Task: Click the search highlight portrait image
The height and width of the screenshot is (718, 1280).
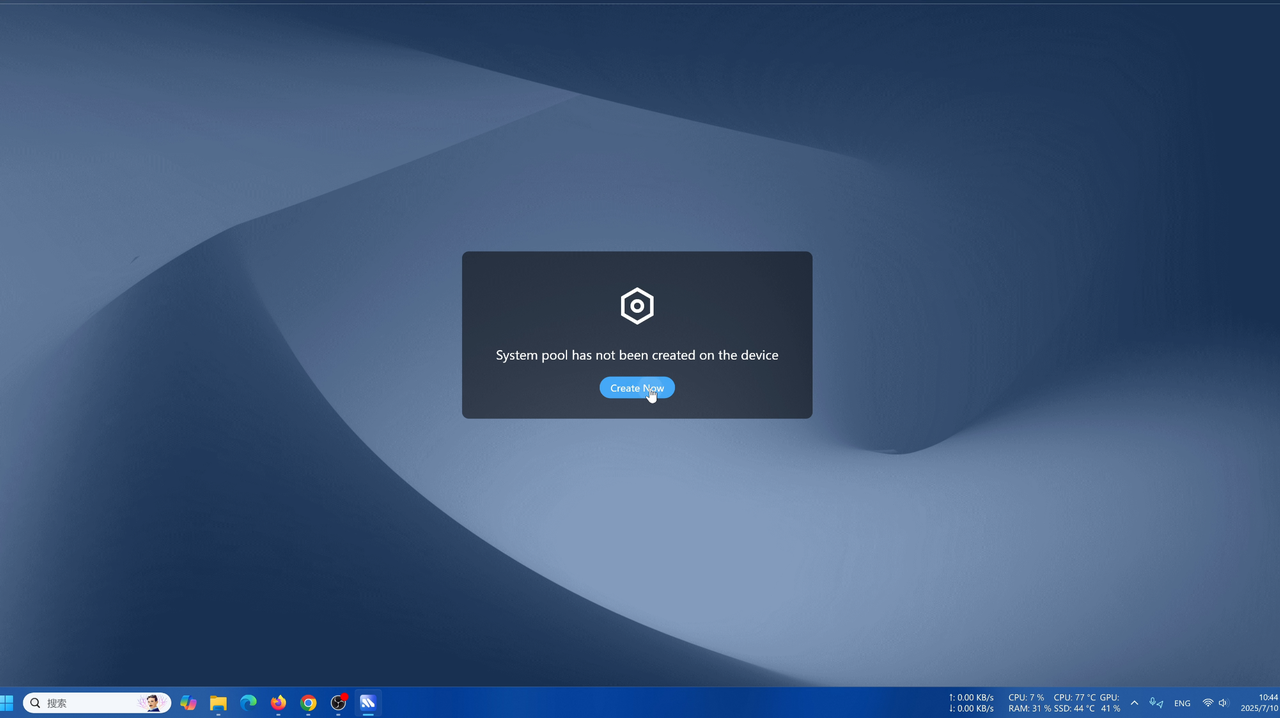Action: click(x=152, y=703)
